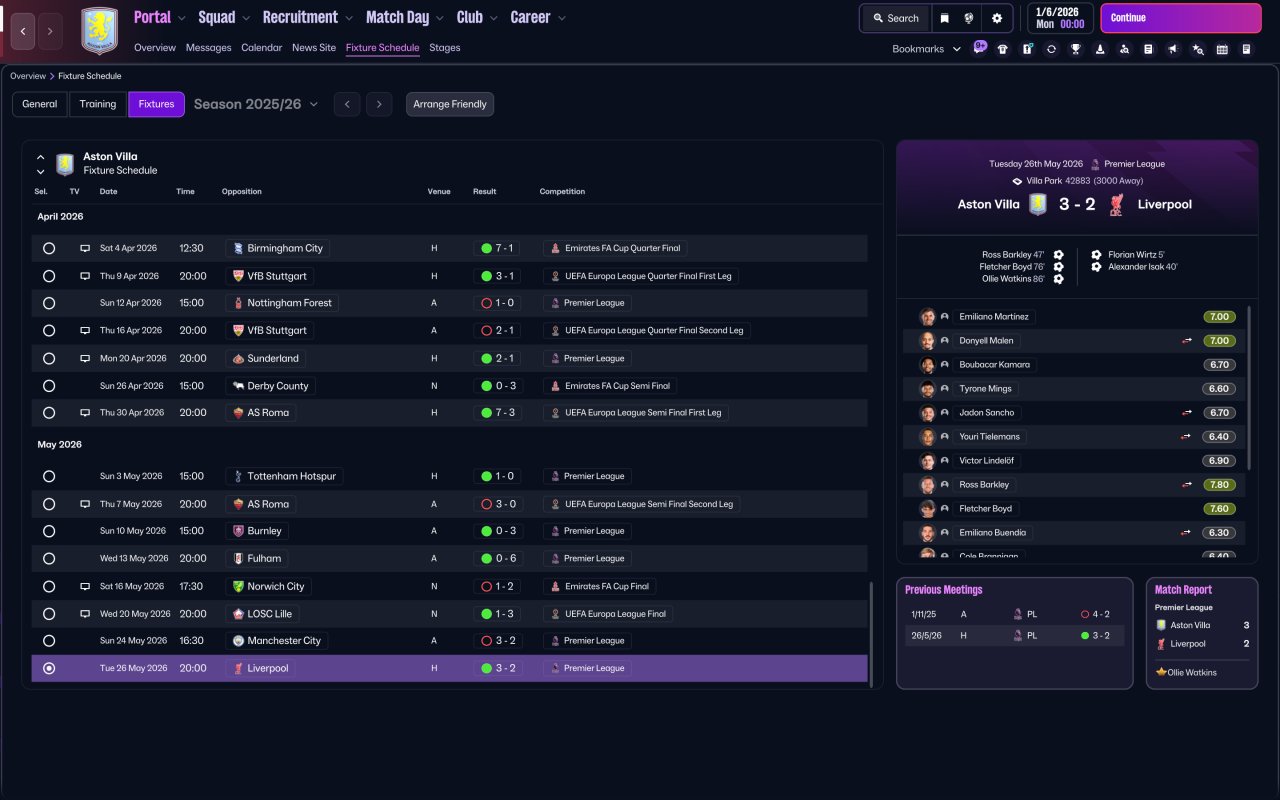Expand the Bookmarks dropdown
Image resolution: width=1280 pixels, height=800 pixels.
927,49
